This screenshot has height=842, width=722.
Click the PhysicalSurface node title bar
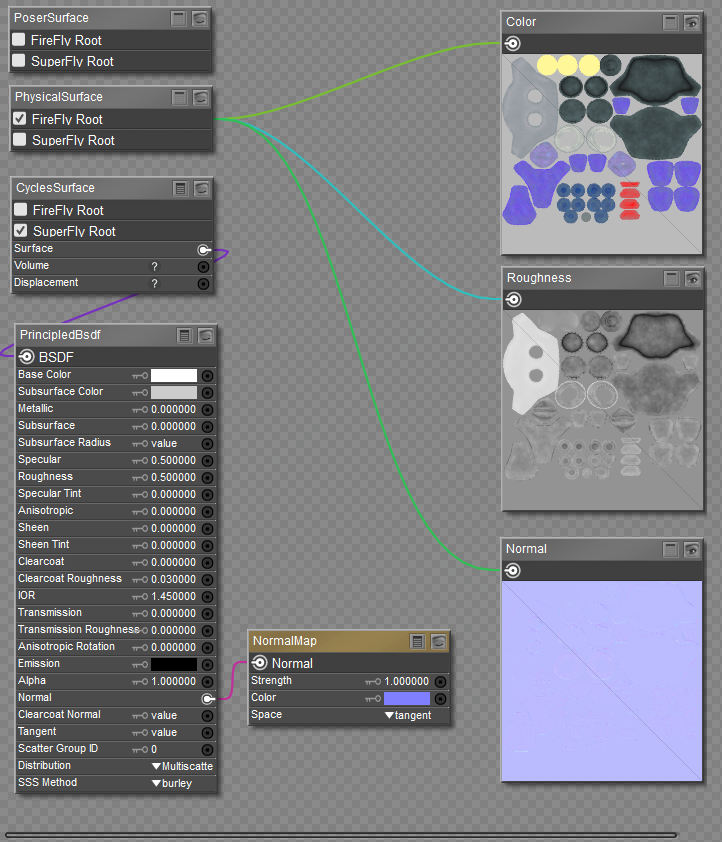tap(88, 97)
